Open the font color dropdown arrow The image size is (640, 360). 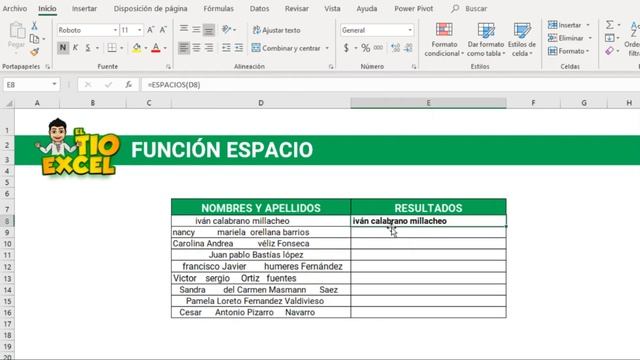click(x=165, y=48)
